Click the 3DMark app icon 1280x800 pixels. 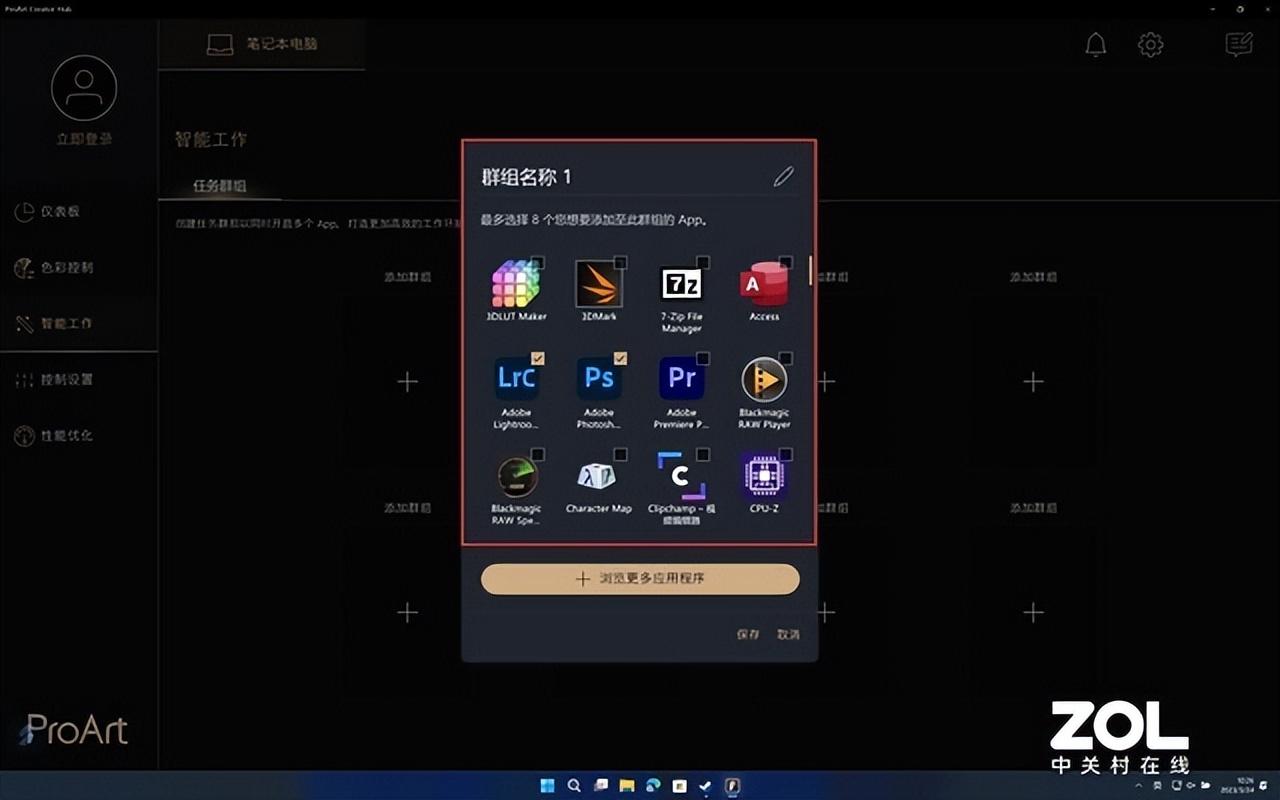[599, 284]
